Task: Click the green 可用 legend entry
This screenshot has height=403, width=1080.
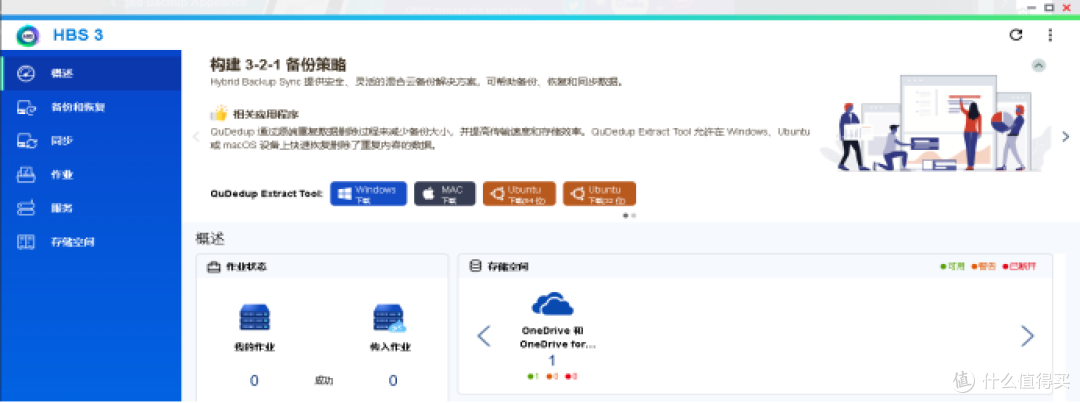Action: 953,266
